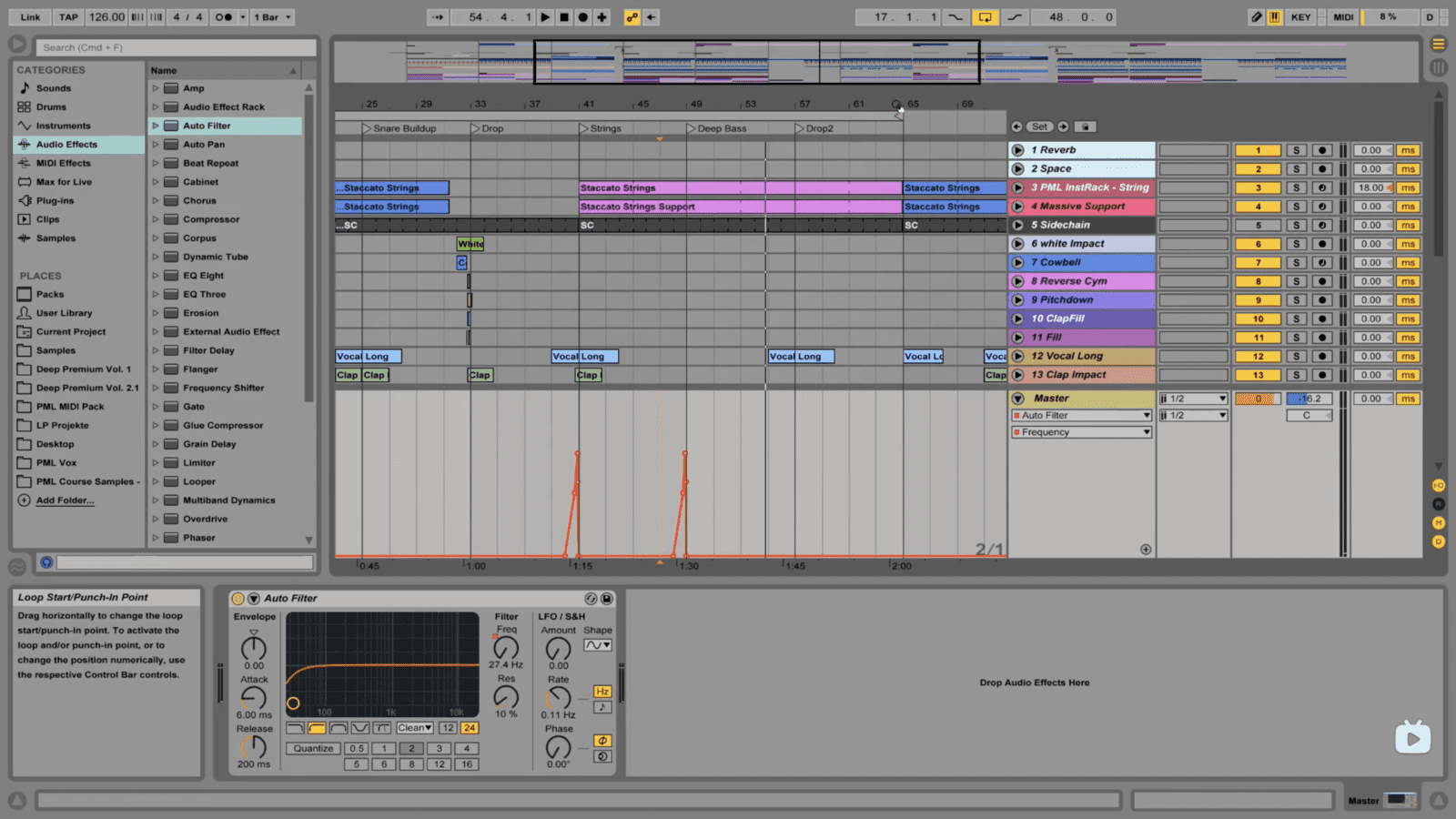
Task: Unfold the 12 Vocal Long track
Action: (x=1018, y=356)
